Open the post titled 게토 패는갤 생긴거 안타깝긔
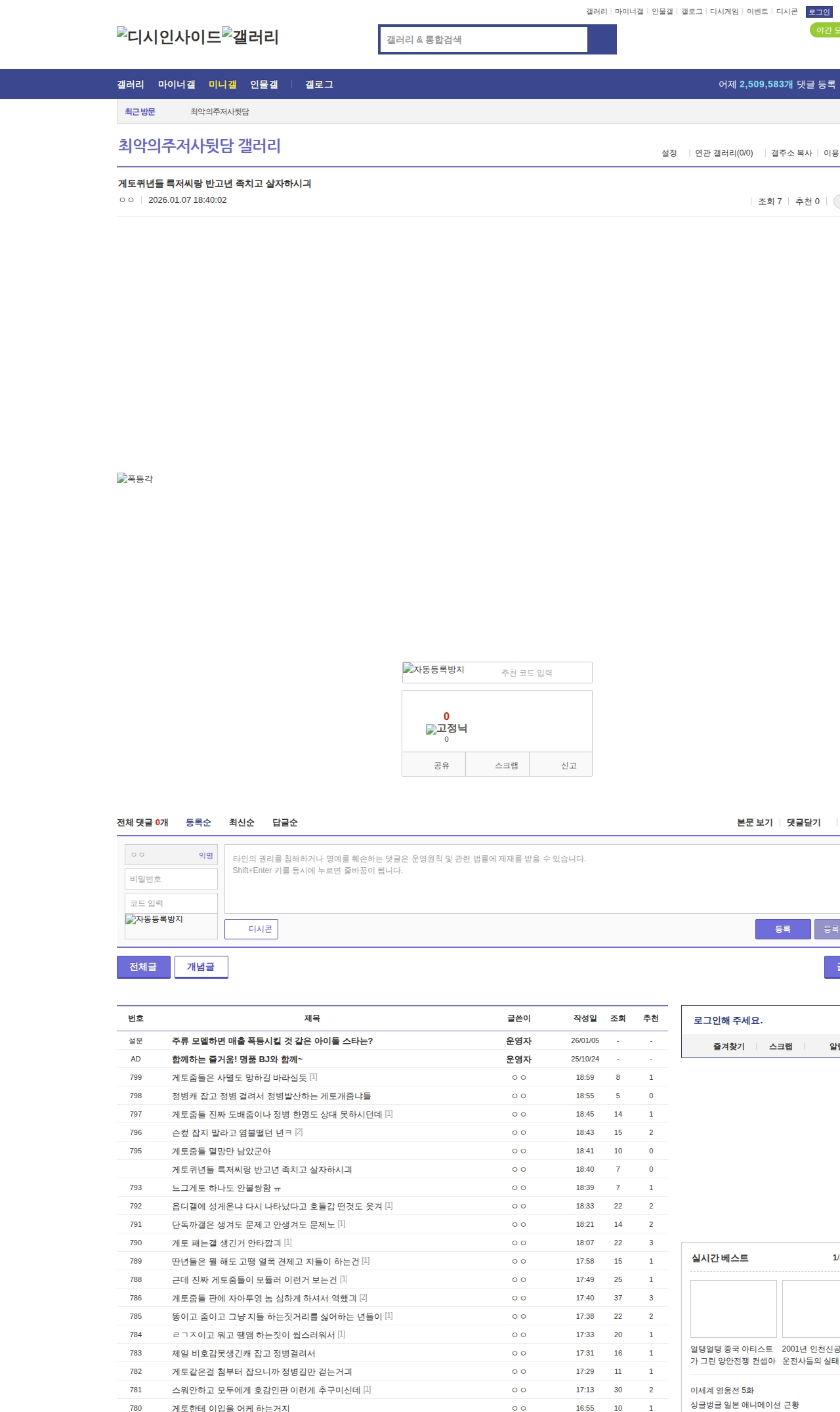The image size is (840, 1412). [226, 1243]
